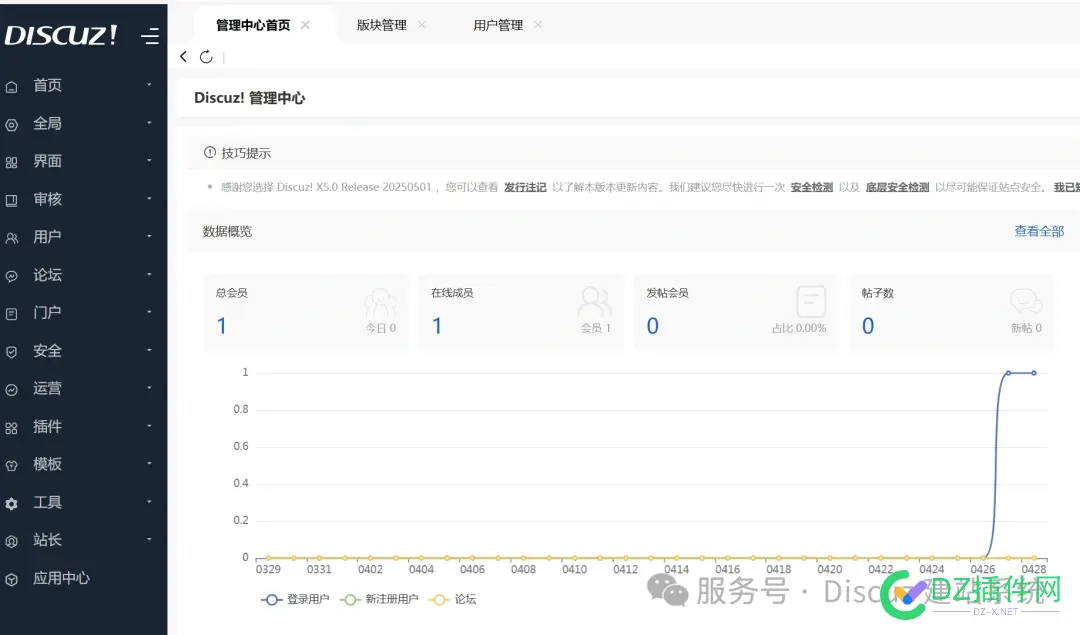Close the 管理中心首页 tab

(x=305, y=25)
